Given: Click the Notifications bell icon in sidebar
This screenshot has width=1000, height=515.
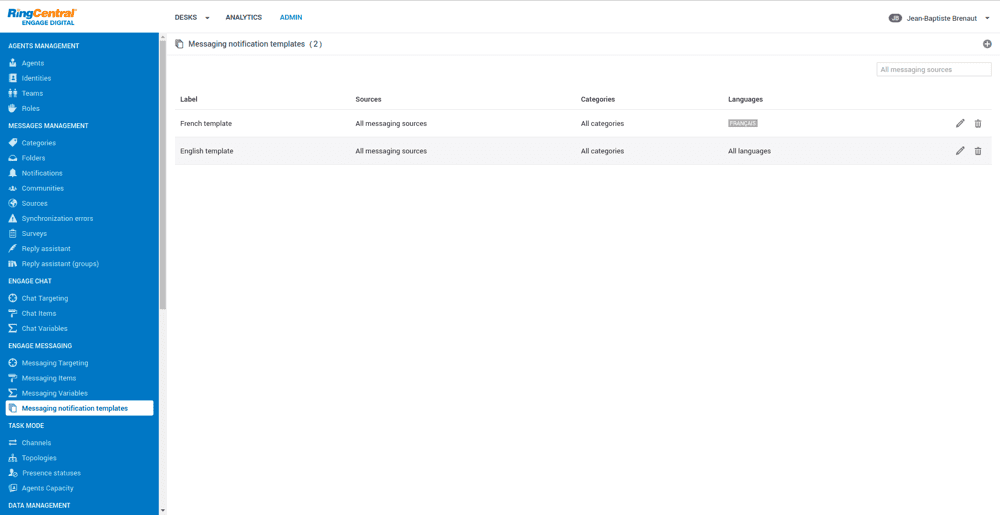Looking at the screenshot, I should (13, 173).
